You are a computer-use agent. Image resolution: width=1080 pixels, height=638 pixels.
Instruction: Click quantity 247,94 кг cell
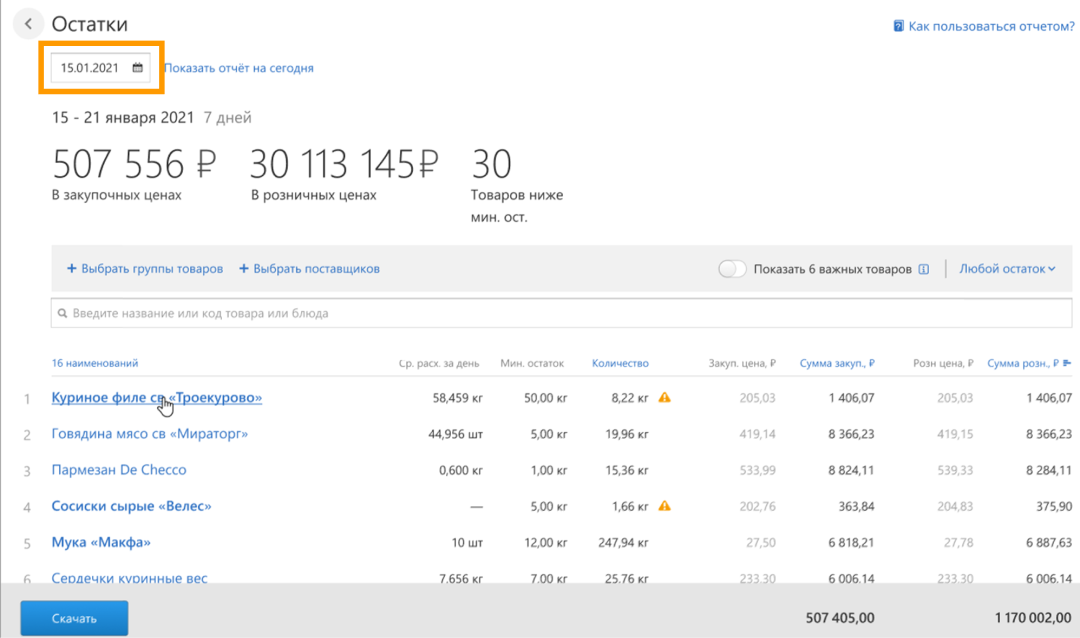click(x=623, y=543)
